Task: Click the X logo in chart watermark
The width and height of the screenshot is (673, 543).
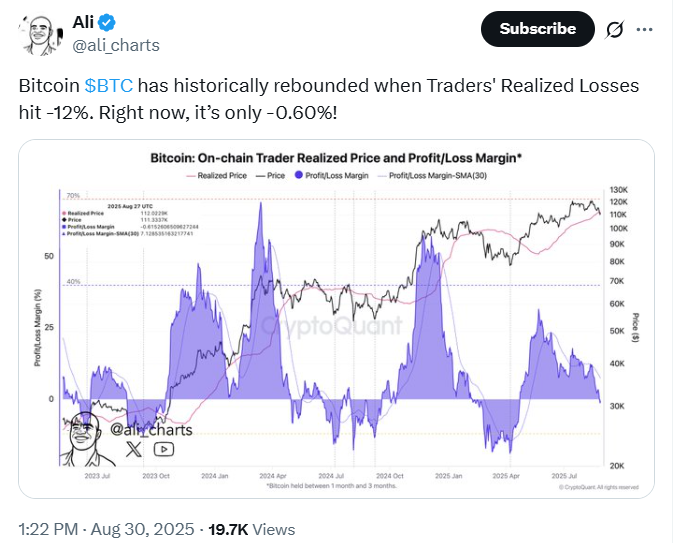Action: pos(133,449)
